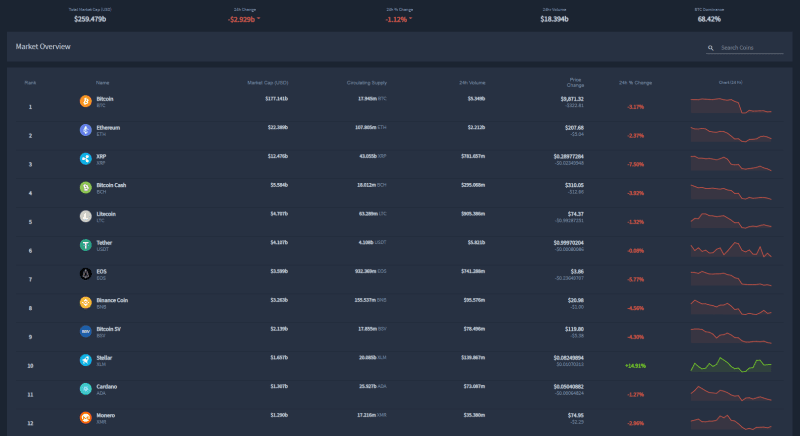Select the EOS black icon

click(x=85, y=273)
